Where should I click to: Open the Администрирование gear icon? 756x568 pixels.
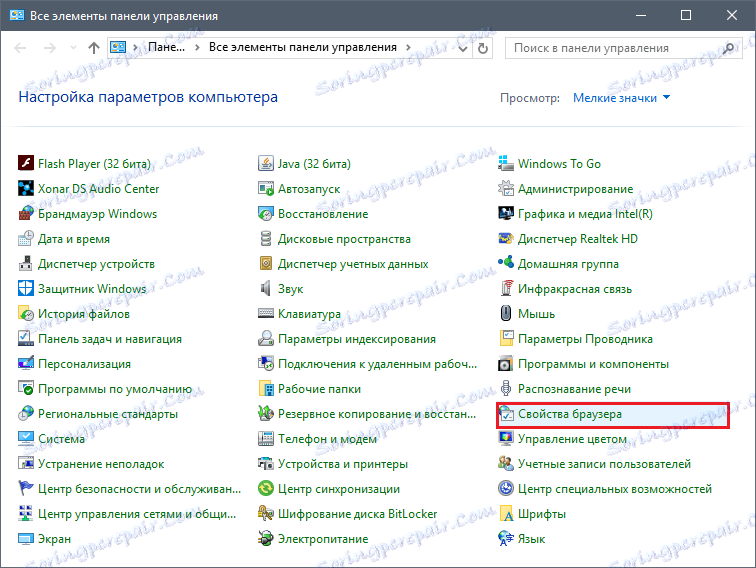click(506, 189)
